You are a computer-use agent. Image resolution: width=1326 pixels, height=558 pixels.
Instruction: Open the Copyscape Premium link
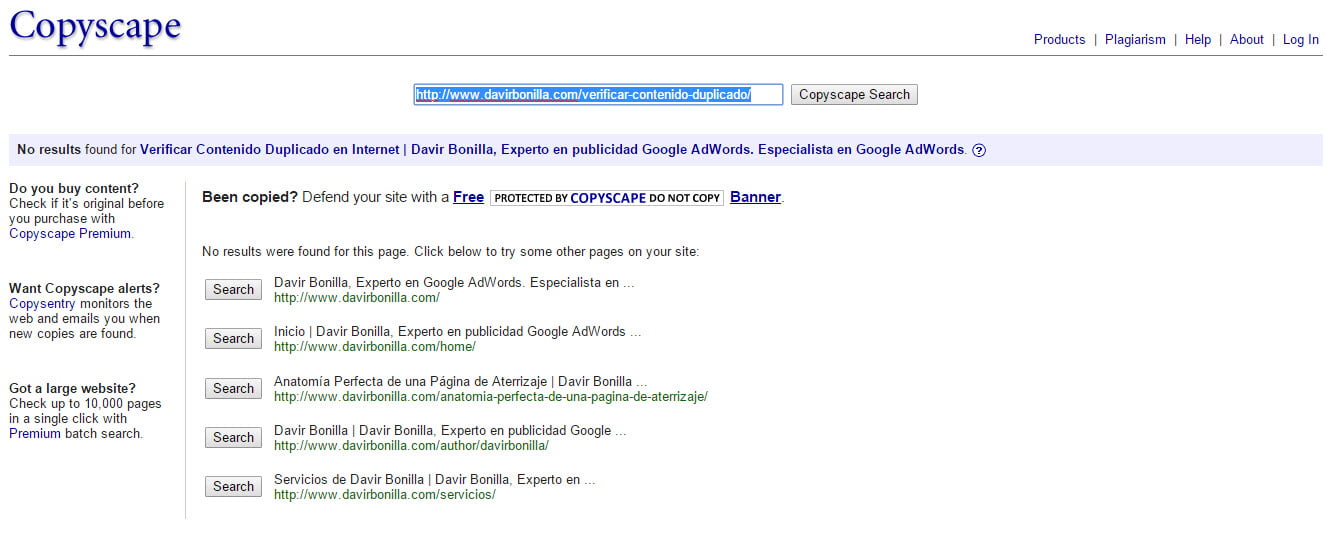pyautogui.click(x=70, y=234)
